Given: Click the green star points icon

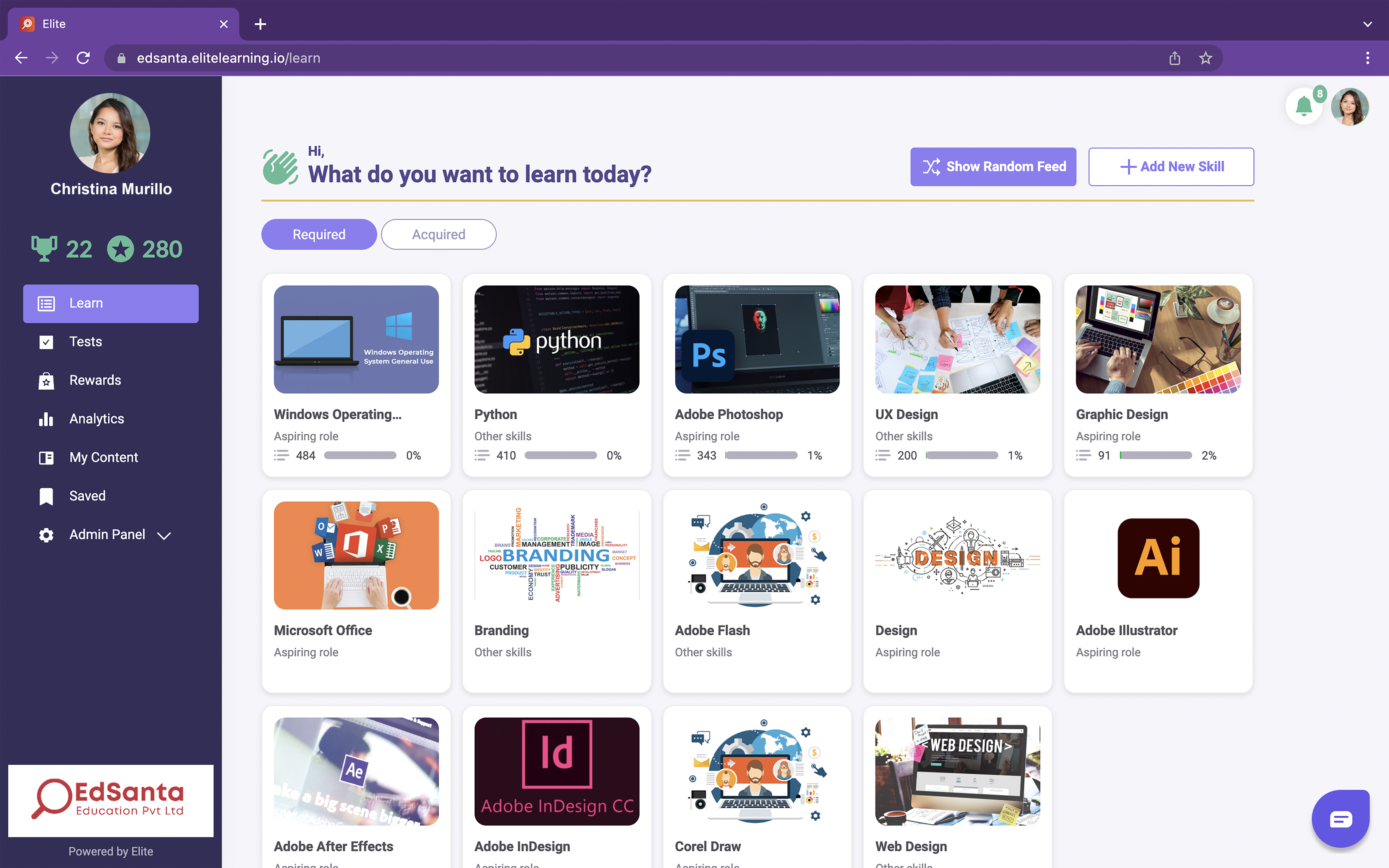Looking at the screenshot, I should [121, 249].
